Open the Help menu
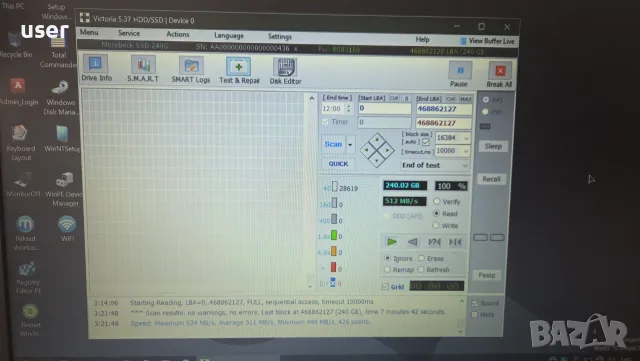Viewport: 640px width, 361px height. 422,39
